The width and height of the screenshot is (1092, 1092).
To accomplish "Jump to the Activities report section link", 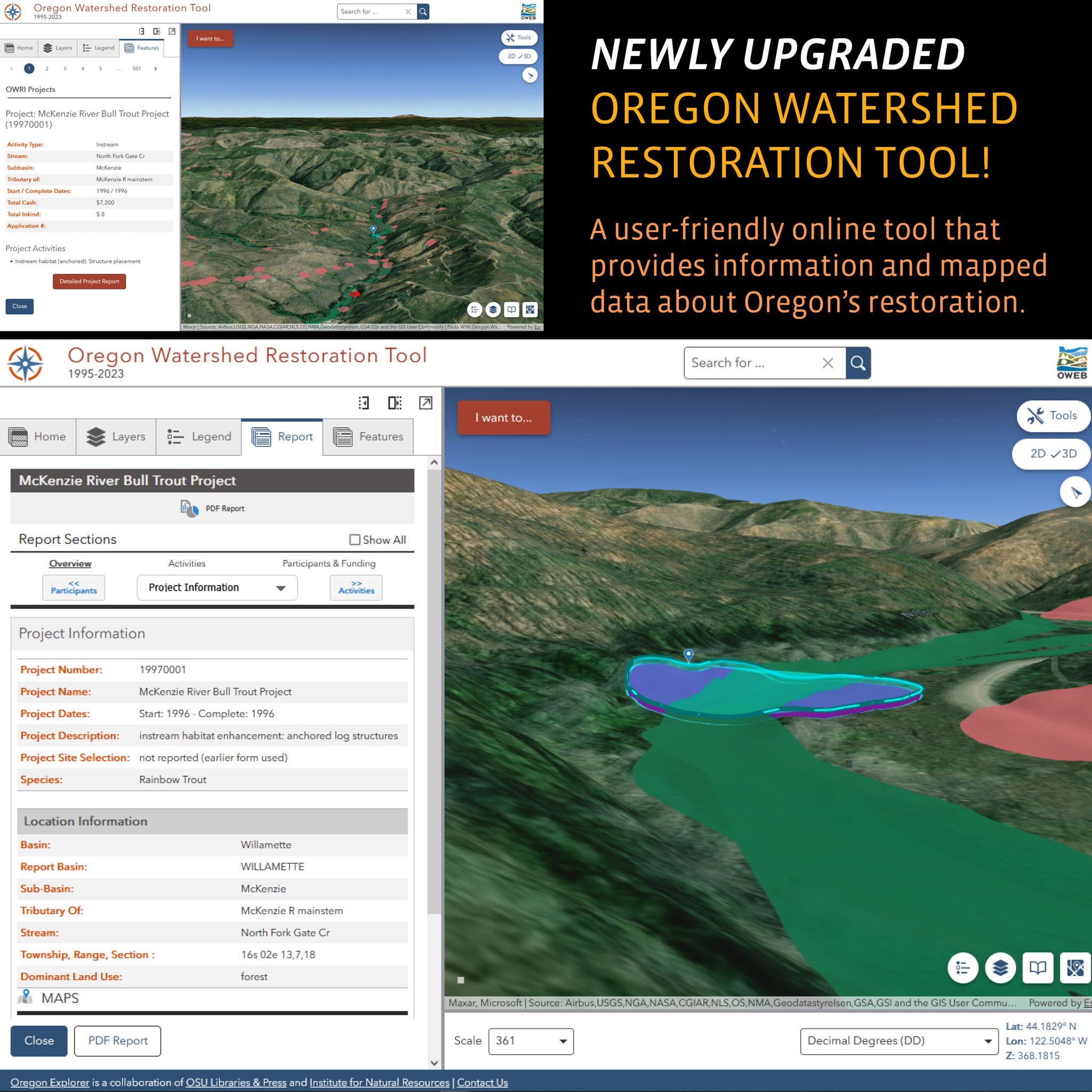I will click(187, 564).
